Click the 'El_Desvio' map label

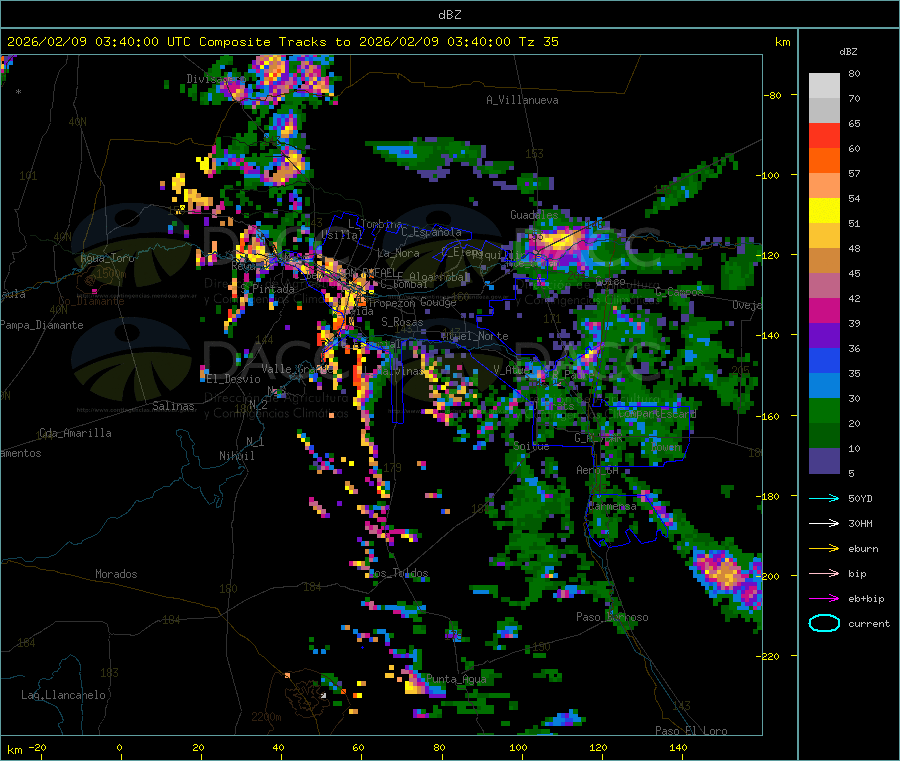click(234, 379)
